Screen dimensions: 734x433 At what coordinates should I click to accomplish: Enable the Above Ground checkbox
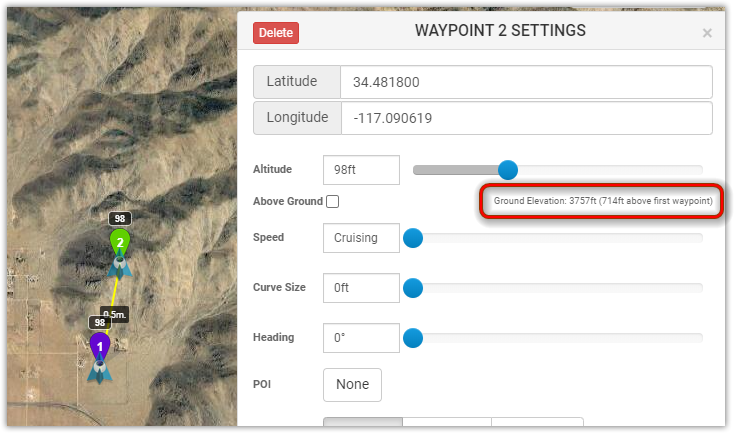click(332, 201)
